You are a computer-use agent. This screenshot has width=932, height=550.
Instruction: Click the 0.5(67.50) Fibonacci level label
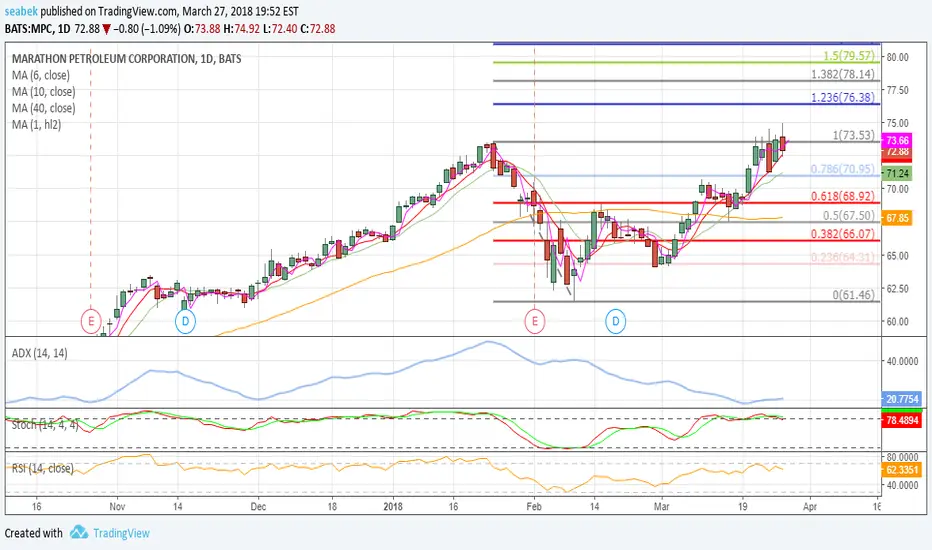point(849,215)
